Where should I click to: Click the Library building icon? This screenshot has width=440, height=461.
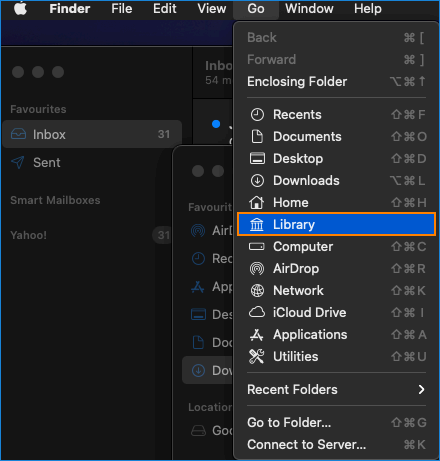(257, 224)
